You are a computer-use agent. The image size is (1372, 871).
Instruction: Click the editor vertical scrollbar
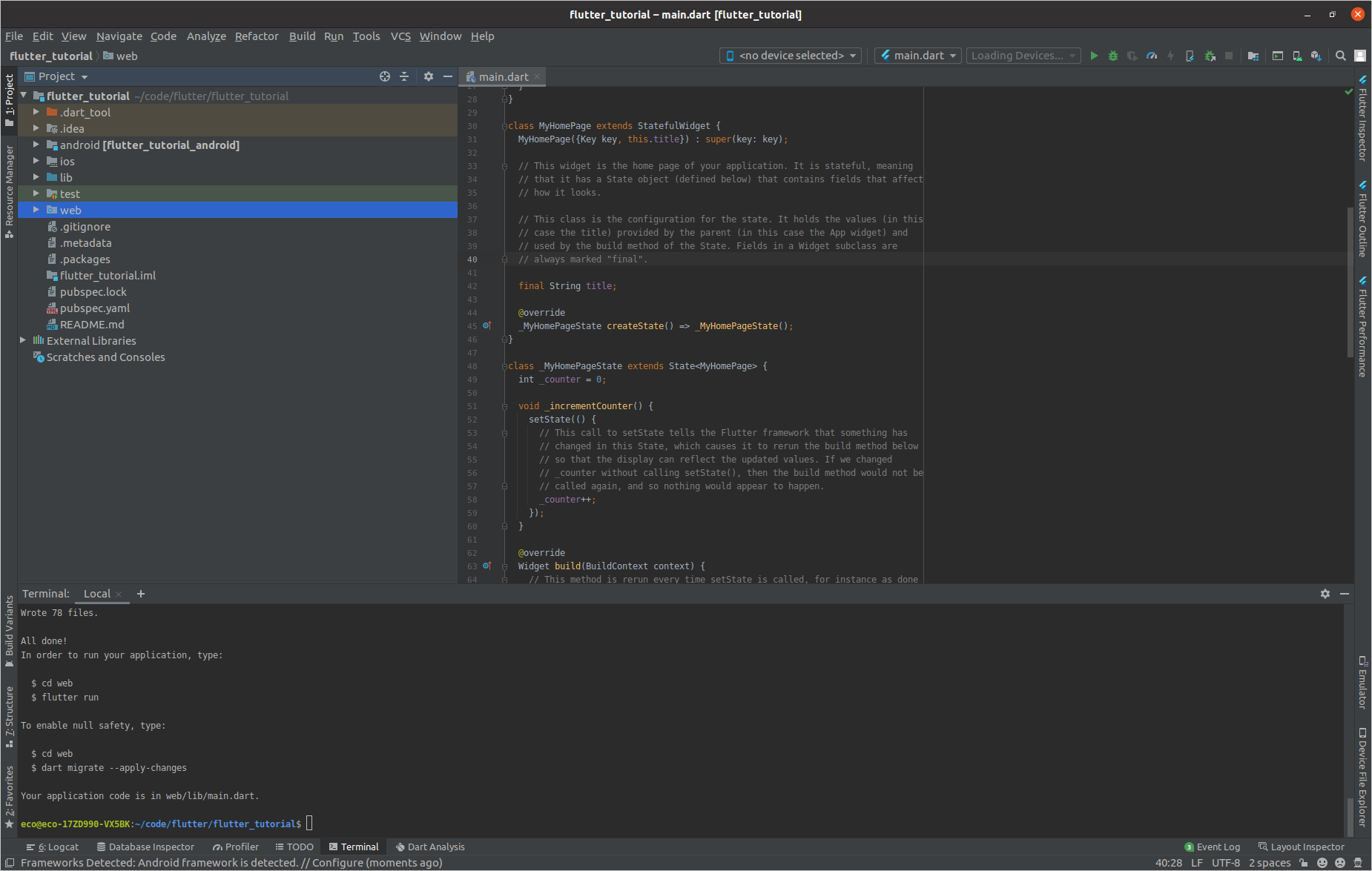pos(1350,282)
